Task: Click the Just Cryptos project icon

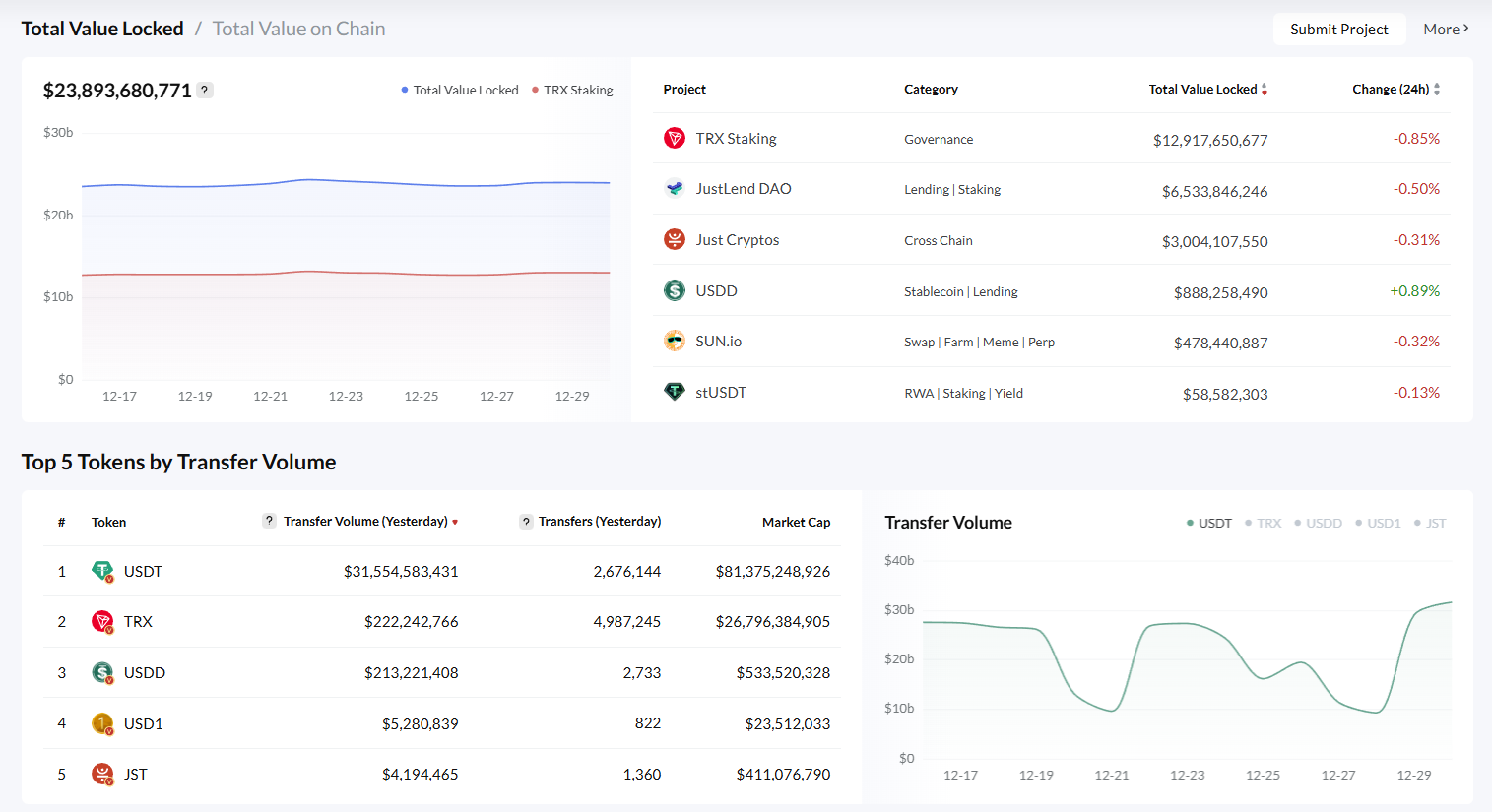Action: click(x=675, y=239)
